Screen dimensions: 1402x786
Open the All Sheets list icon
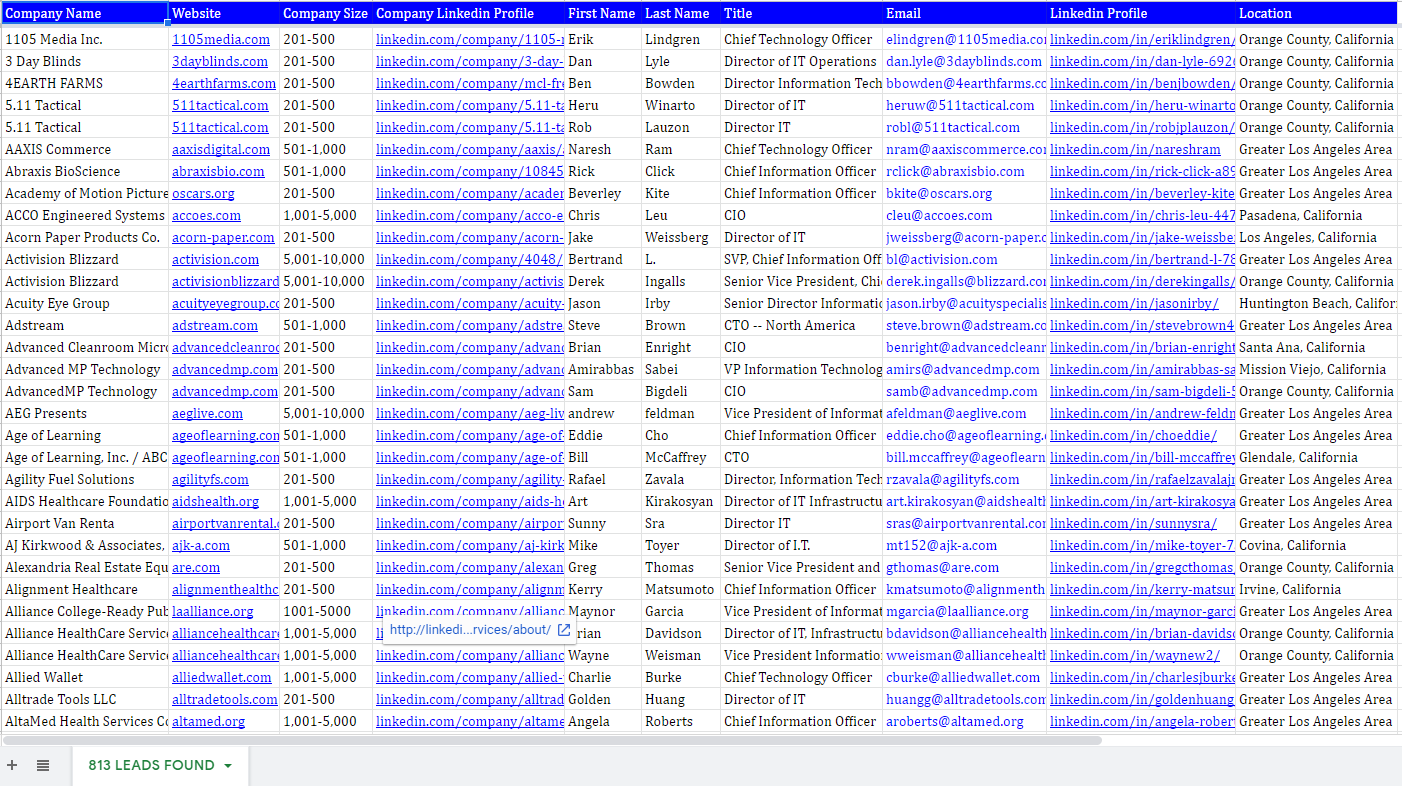click(x=43, y=765)
